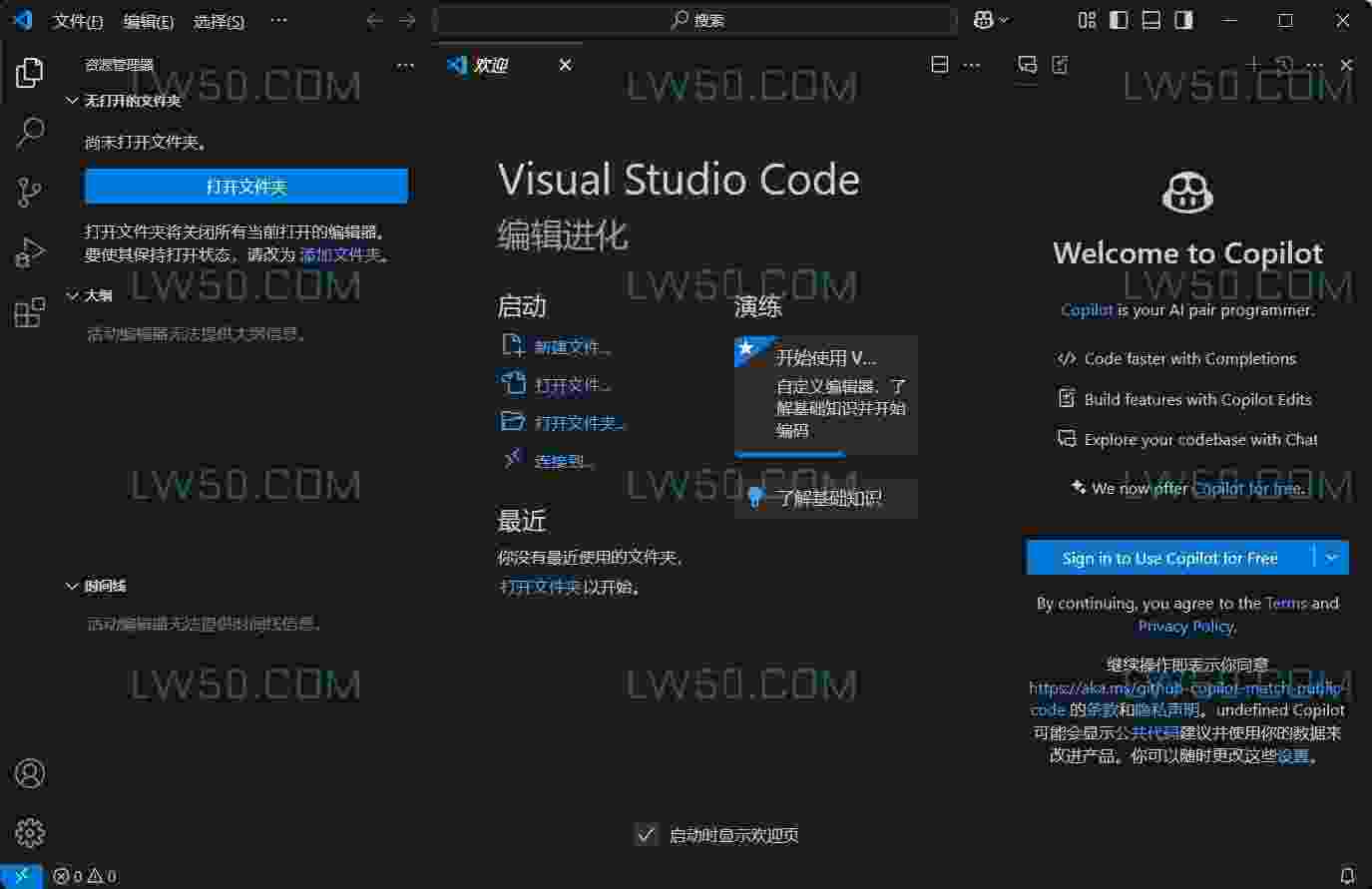Split the editor using the toolbar icon
The width and height of the screenshot is (1372, 889).
pyautogui.click(x=939, y=64)
